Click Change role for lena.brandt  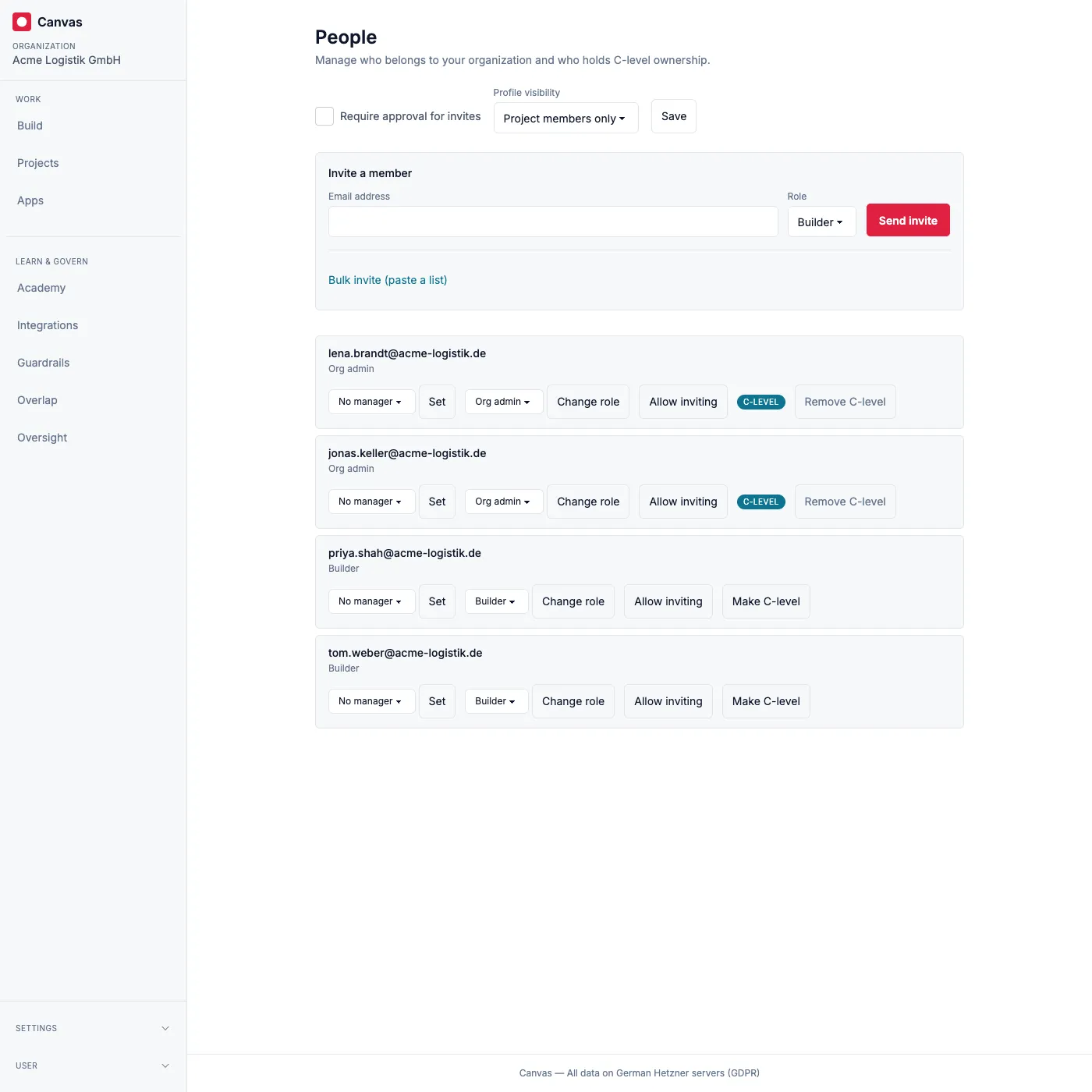[x=588, y=402]
